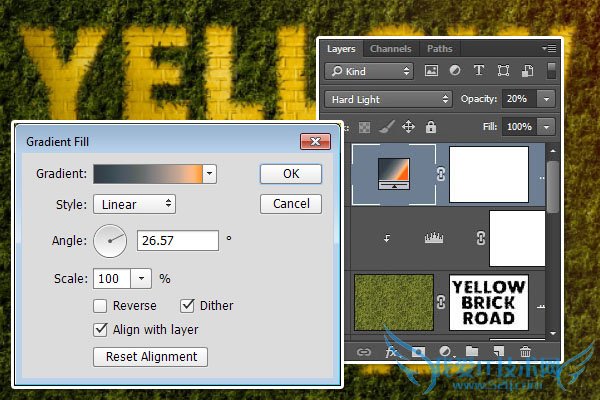Close the Gradient Fill dialog

pyautogui.click(x=315, y=141)
